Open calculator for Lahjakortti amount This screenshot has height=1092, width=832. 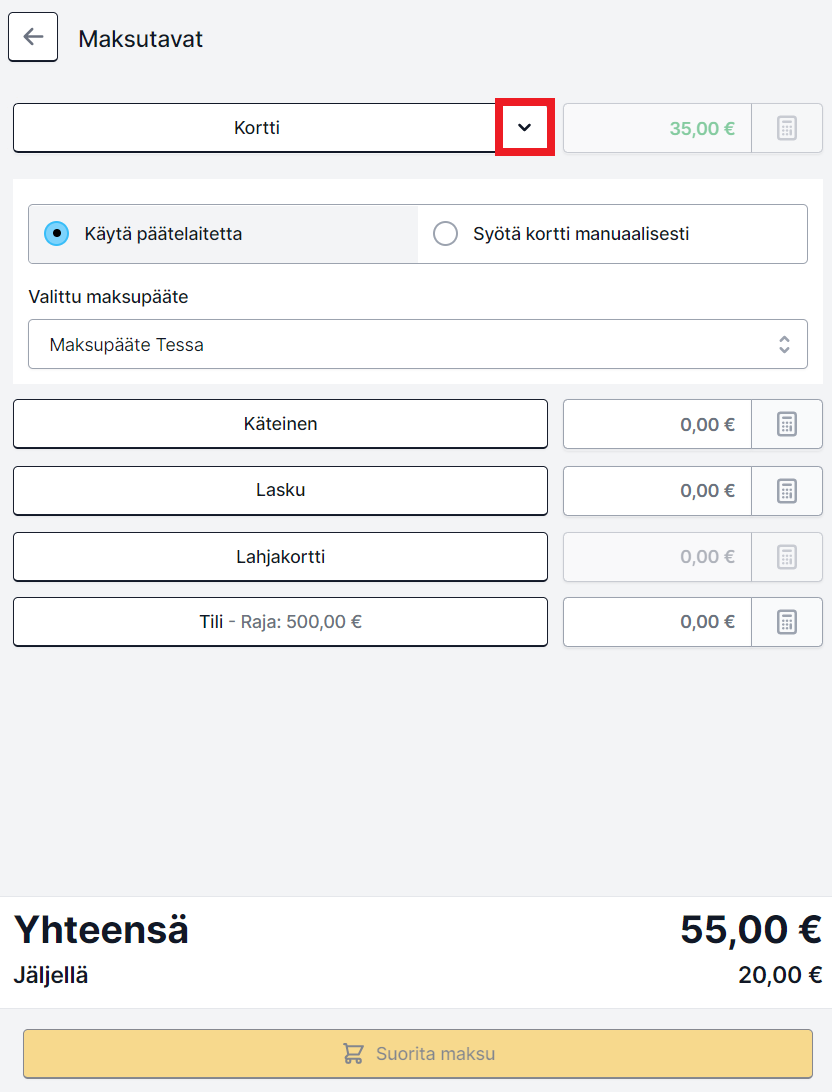click(787, 557)
